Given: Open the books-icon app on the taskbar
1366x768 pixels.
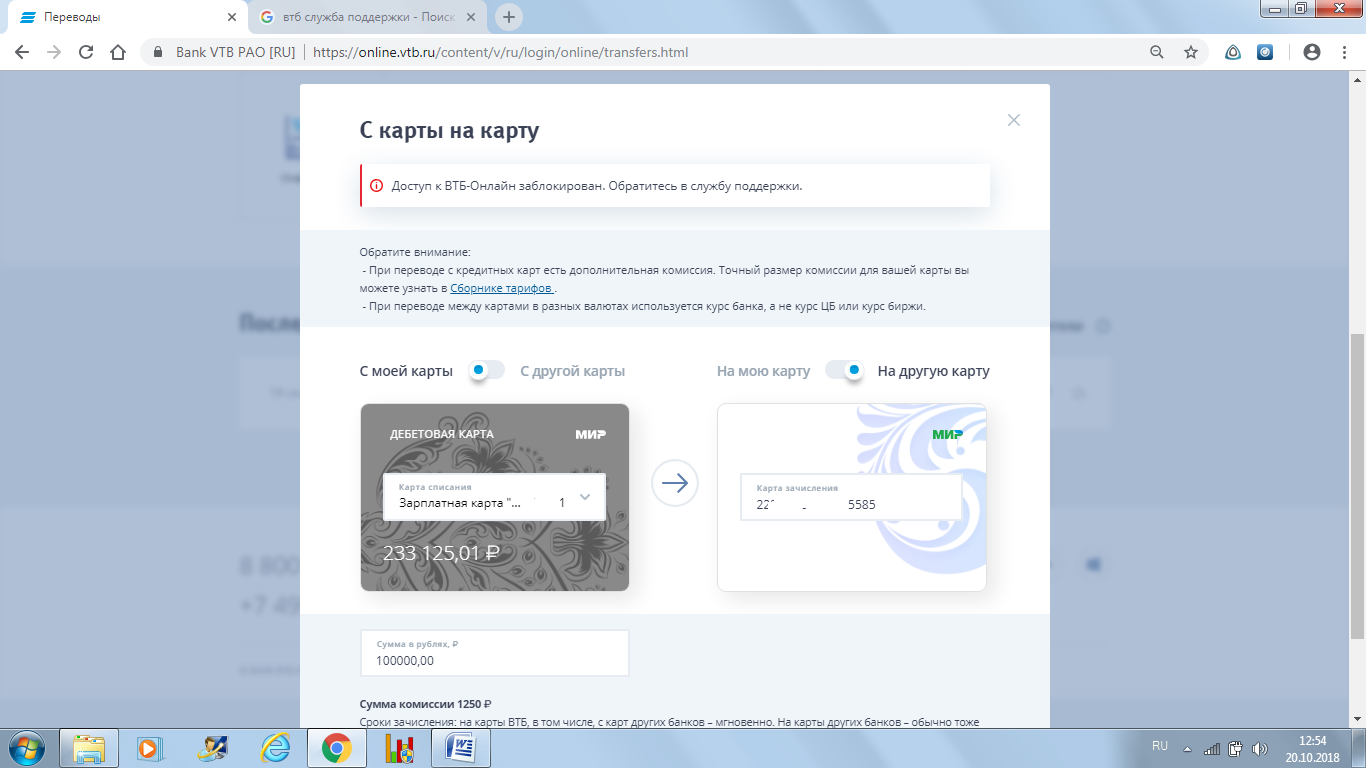Looking at the screenshot, I should [x=400, y=748].
